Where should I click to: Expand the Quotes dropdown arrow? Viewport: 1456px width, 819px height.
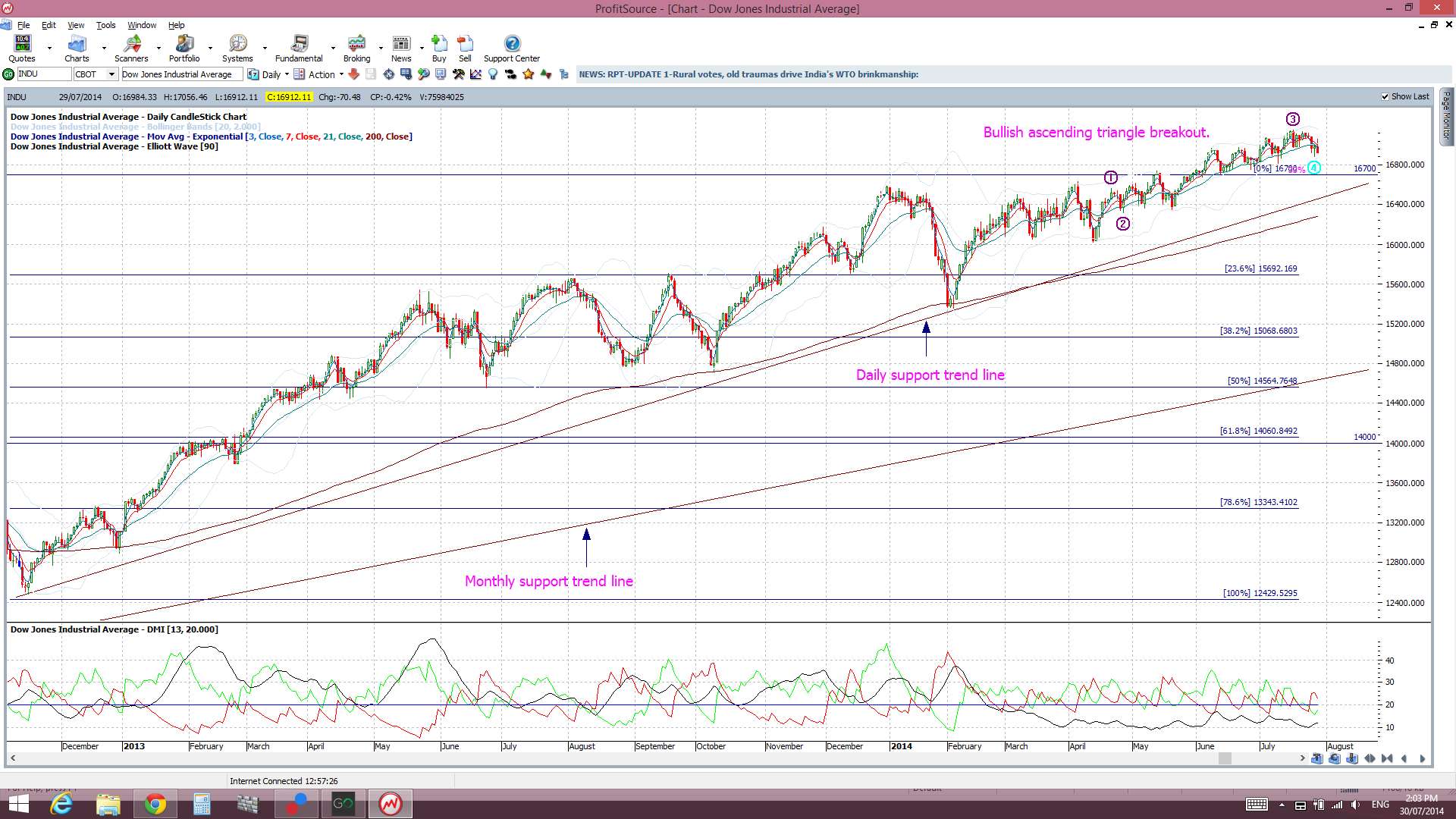pos(49,48)
